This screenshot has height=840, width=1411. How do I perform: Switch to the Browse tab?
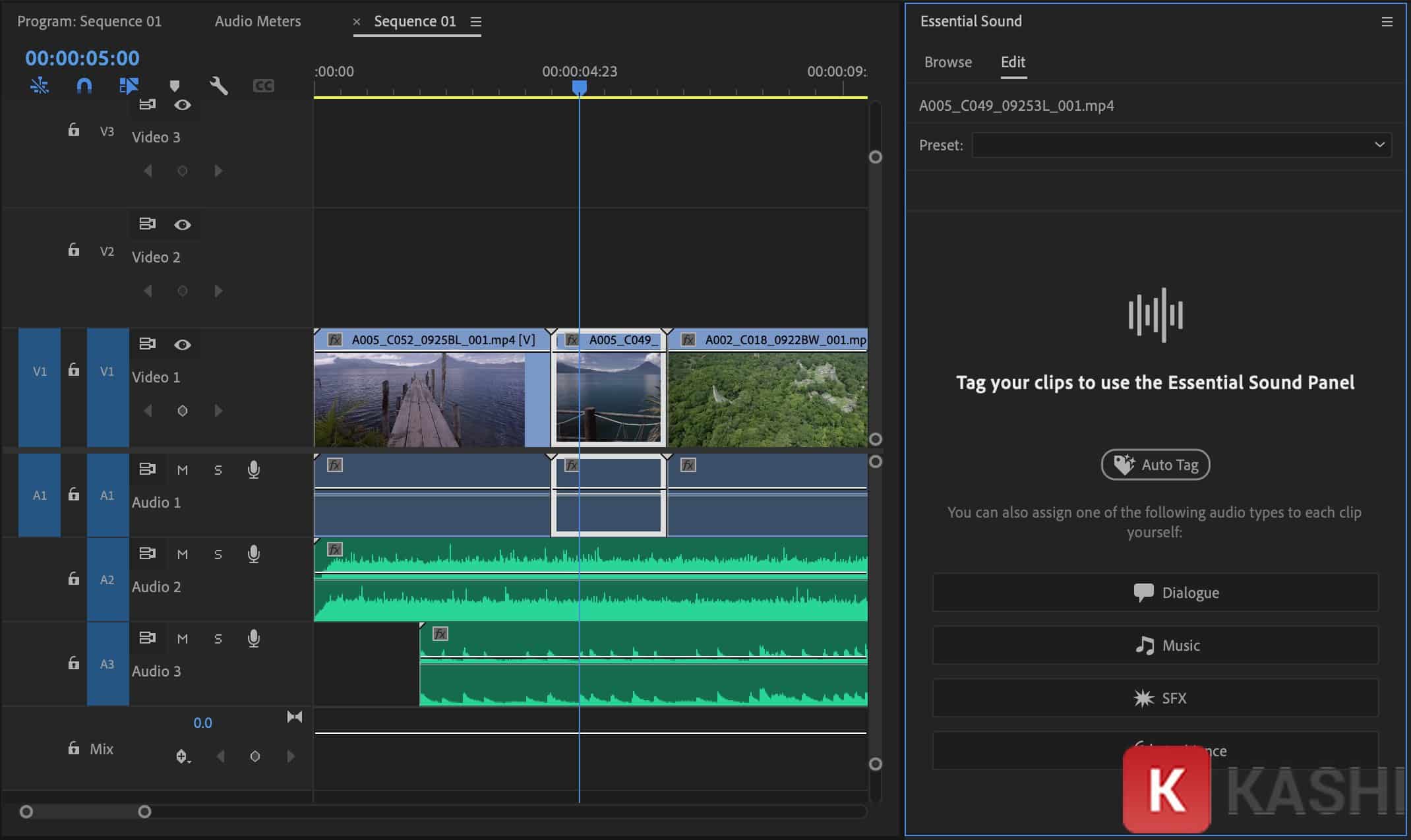pos(947,62)
